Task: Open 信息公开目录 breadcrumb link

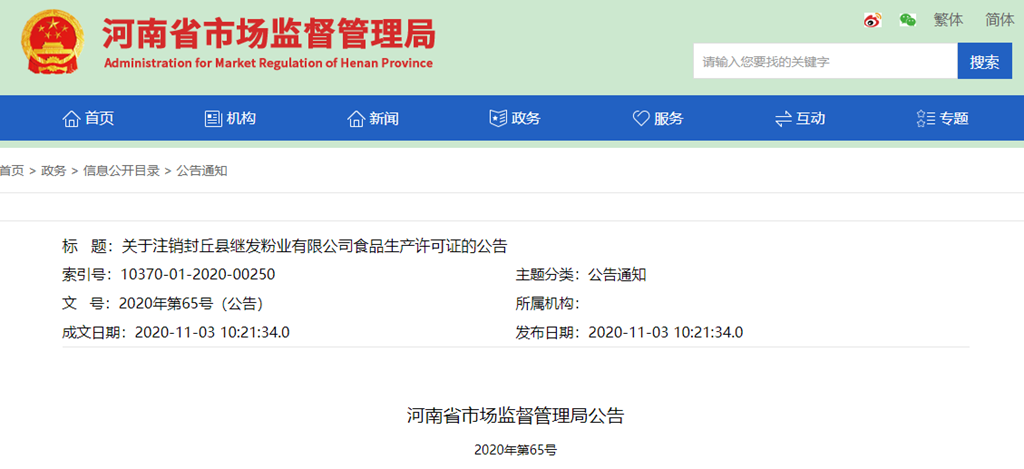Action: point(121,171)
